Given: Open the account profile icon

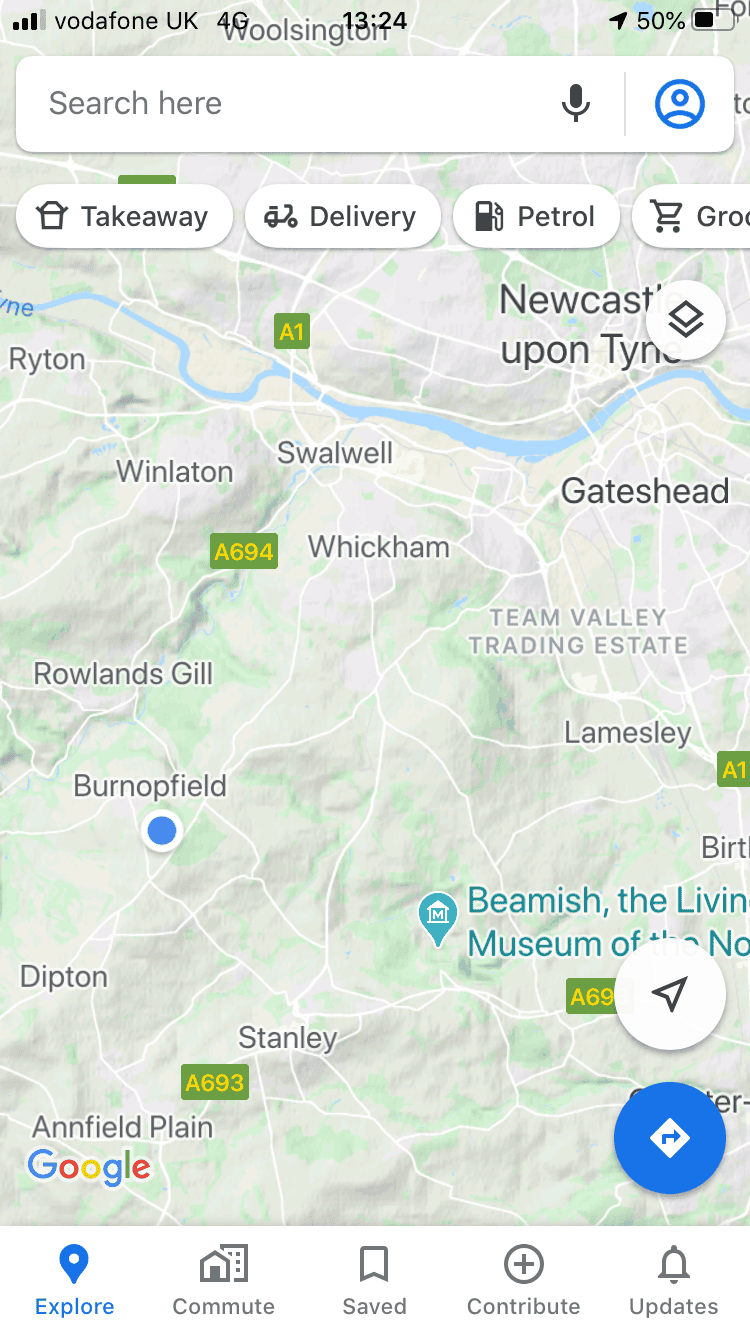Looking at the screenshot, I should click(680, 103).
